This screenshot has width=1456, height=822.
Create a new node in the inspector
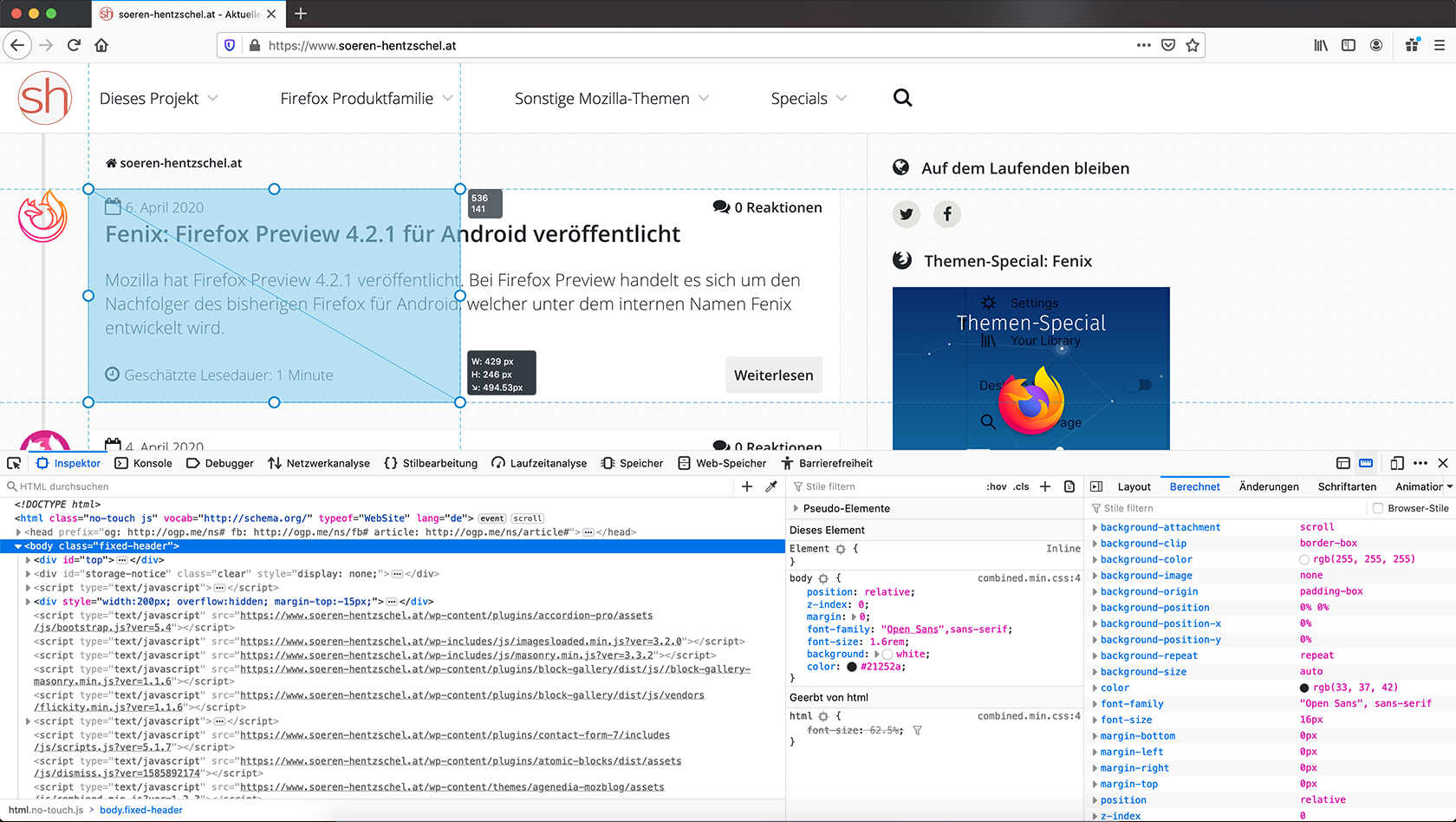pyautogui.click(x=747, y=486)
